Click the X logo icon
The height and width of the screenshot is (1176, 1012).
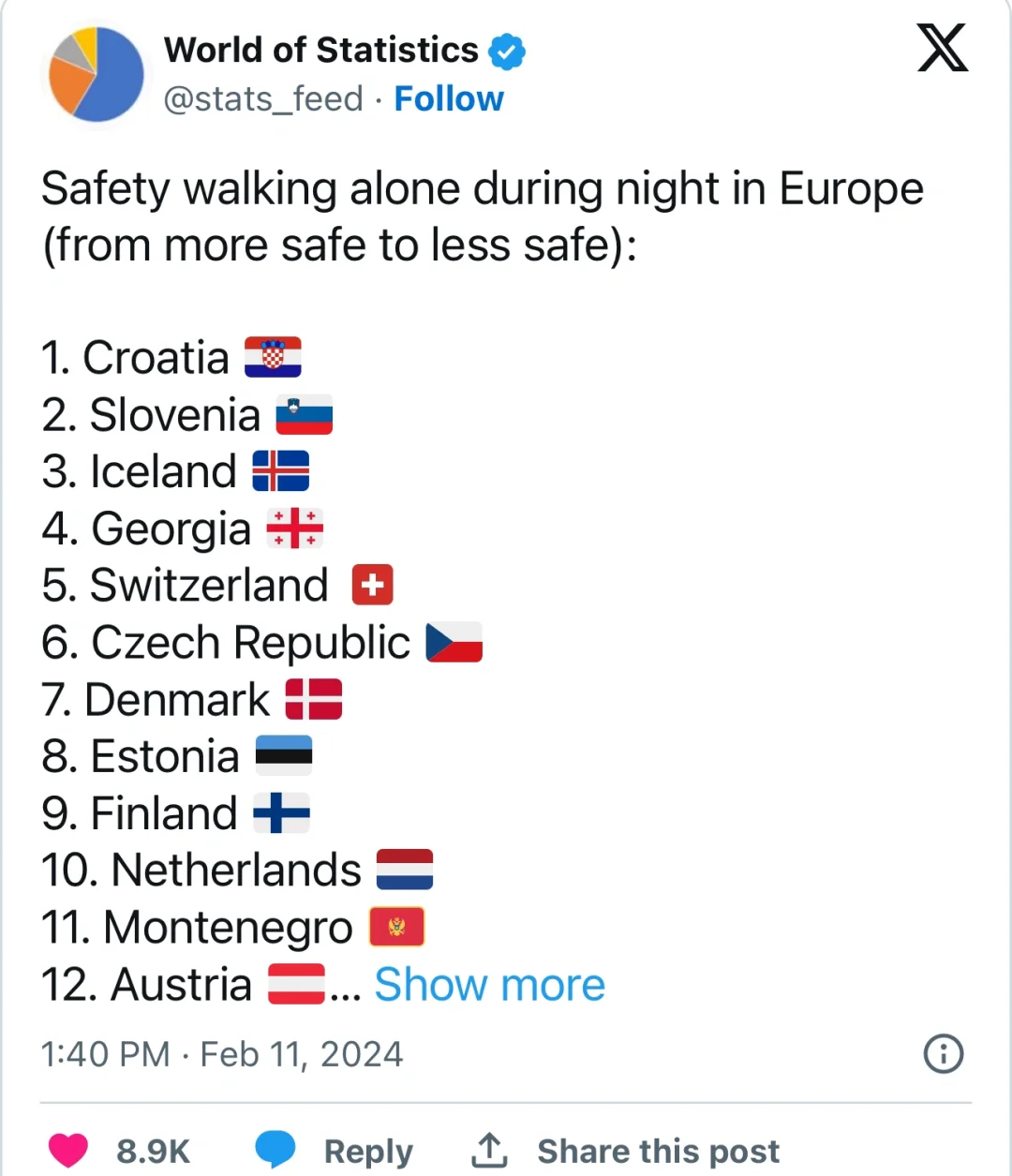click(x=942, y=49)
